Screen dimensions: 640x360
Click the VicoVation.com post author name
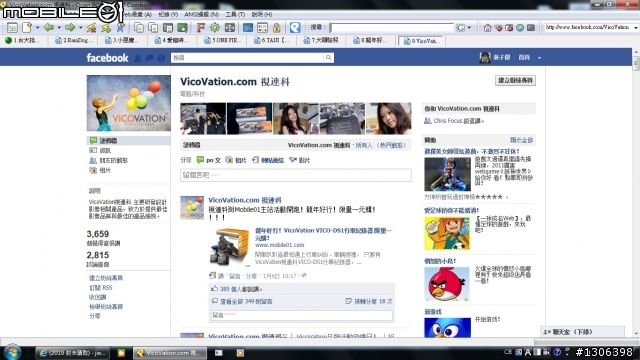point(245,200)
